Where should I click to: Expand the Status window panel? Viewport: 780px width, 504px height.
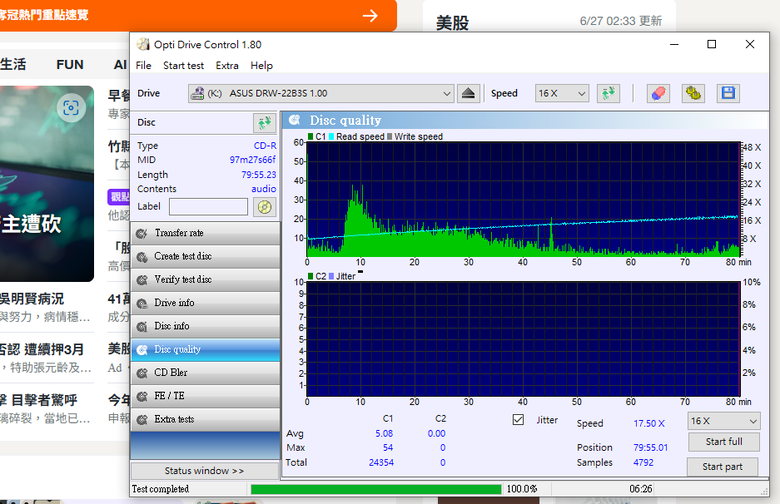pos(204,471)
